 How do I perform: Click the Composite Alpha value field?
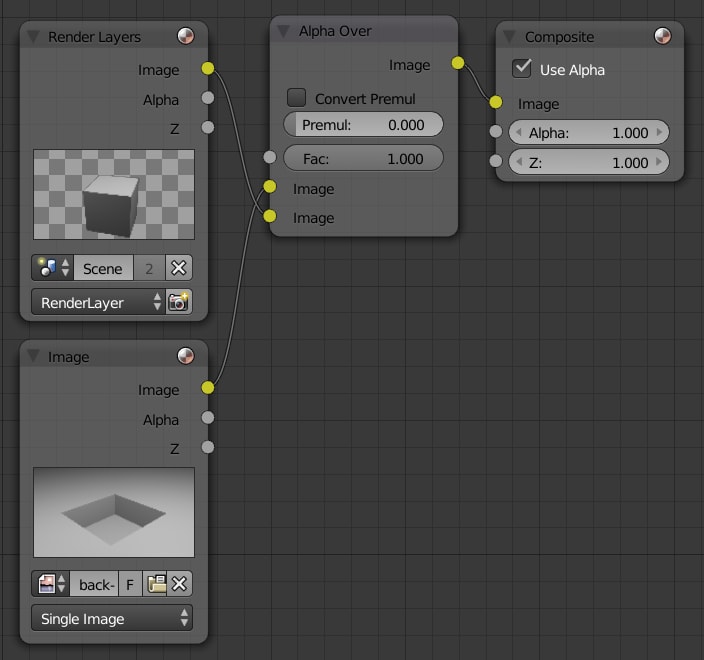589,132
